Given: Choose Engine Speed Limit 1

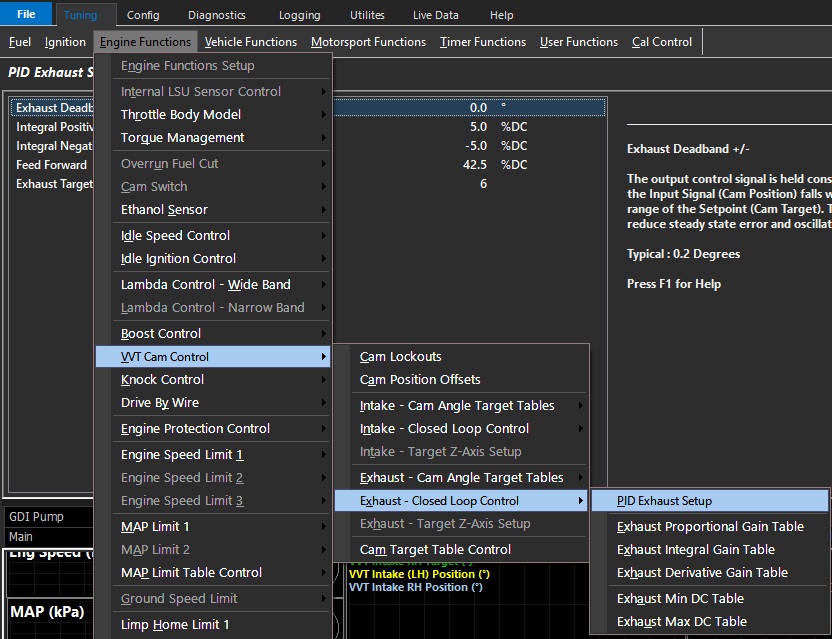Looking at the screenshot, I should [213, 454].
